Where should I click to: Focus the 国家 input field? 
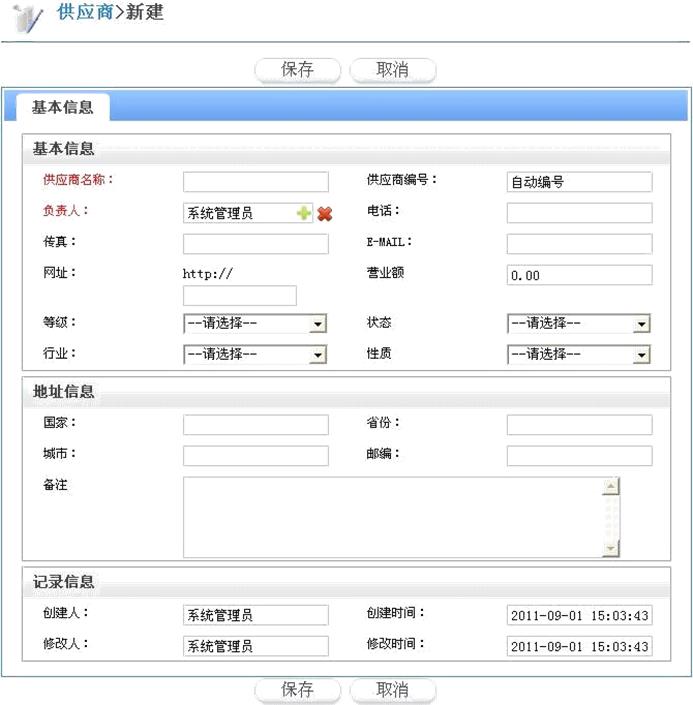(255, 424)
